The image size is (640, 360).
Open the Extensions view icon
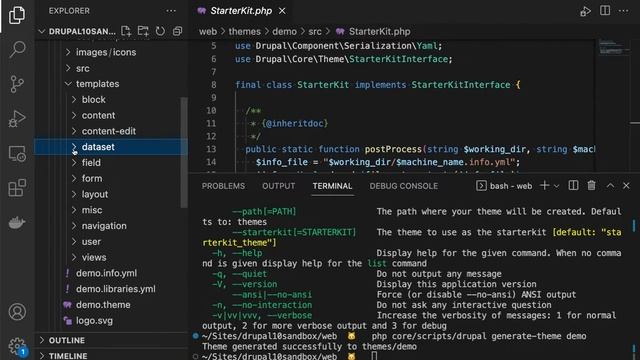click(17, 188)
